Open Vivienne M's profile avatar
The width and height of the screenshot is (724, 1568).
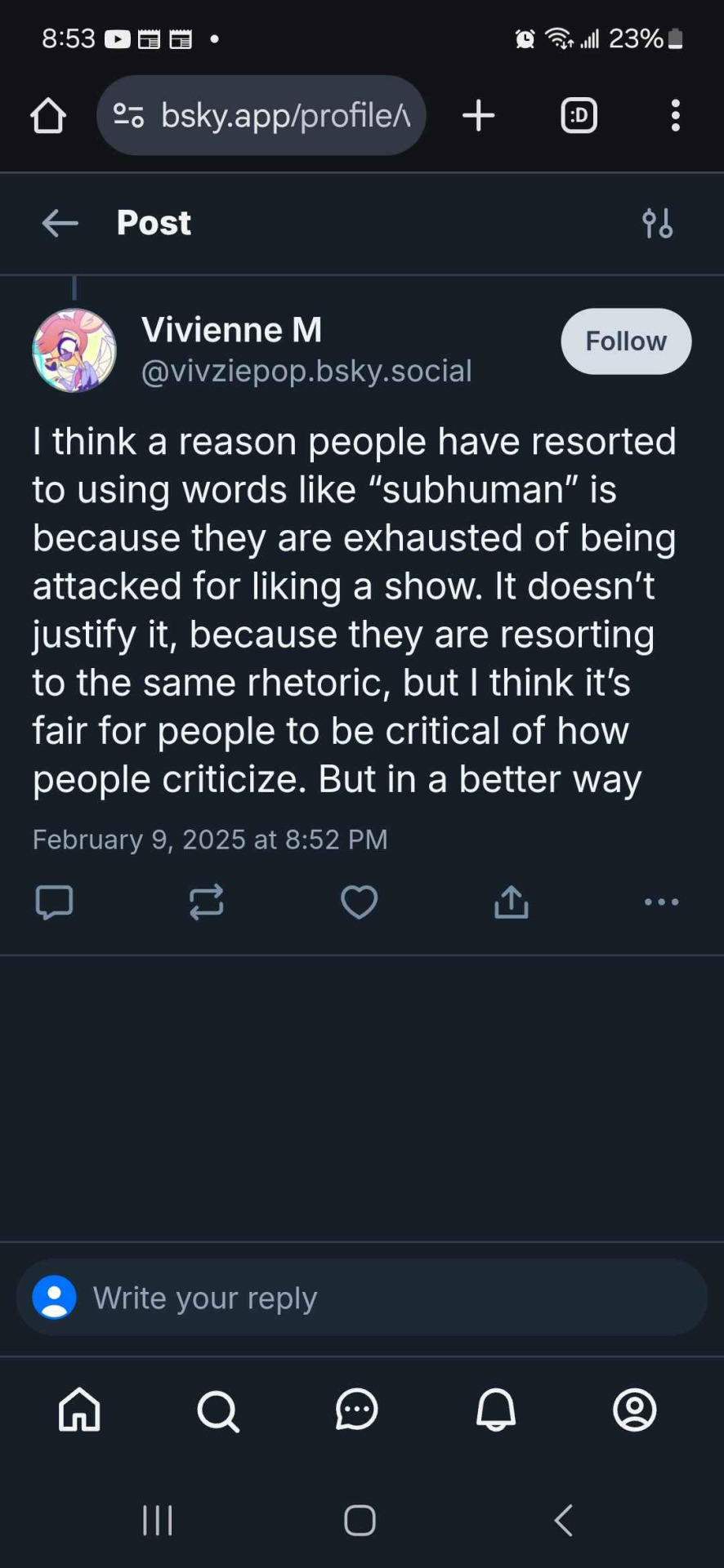(74, 350)
